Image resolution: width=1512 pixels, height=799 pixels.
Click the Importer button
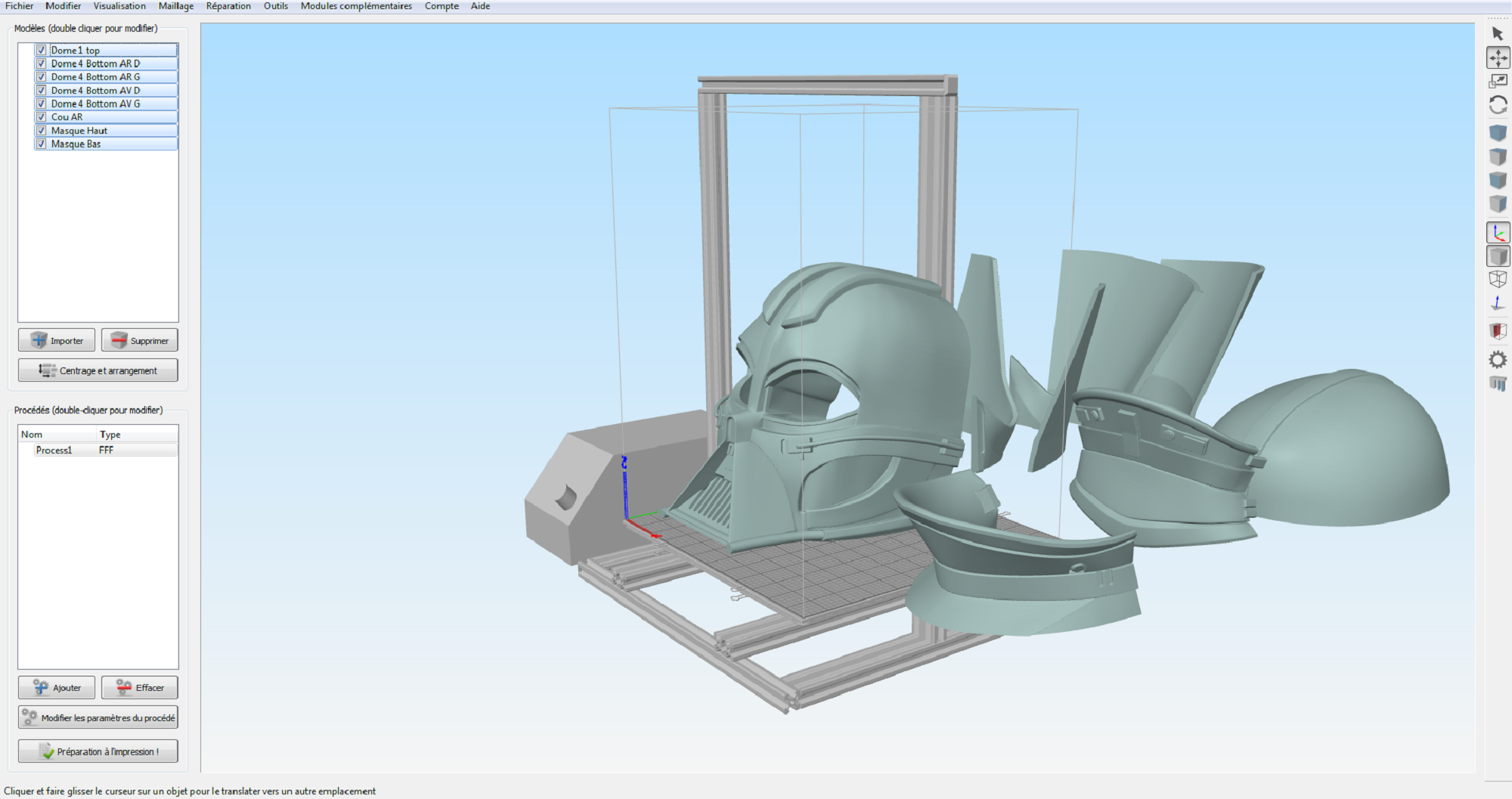tap(57, 341)
